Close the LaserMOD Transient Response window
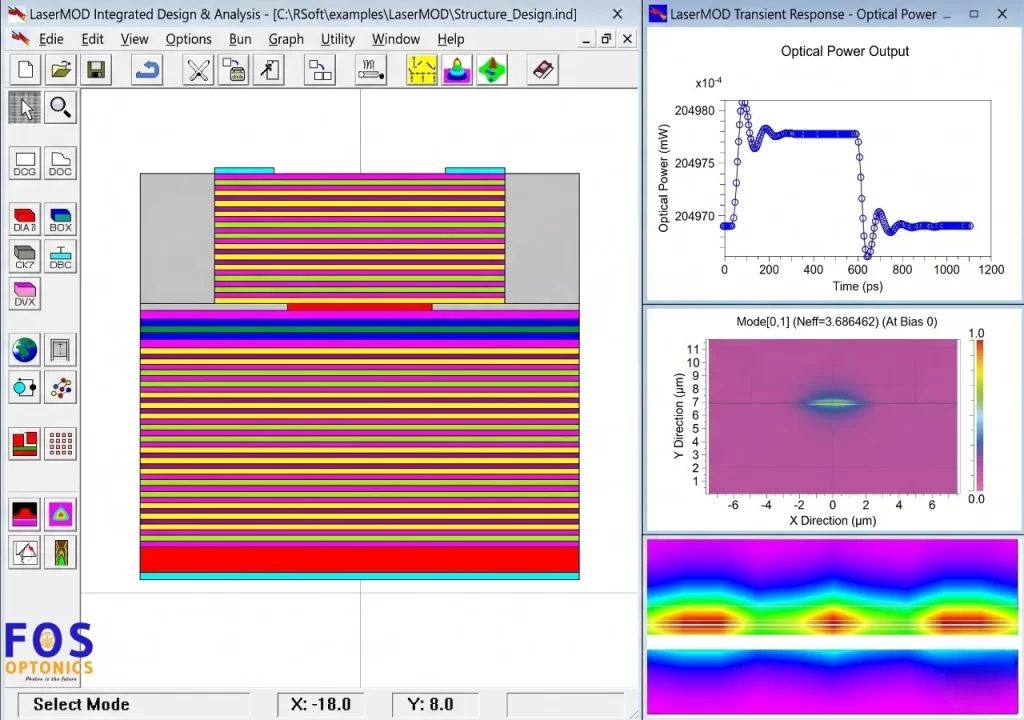Viewport: 1024px width, 720px height. [x=1002, y=14]
